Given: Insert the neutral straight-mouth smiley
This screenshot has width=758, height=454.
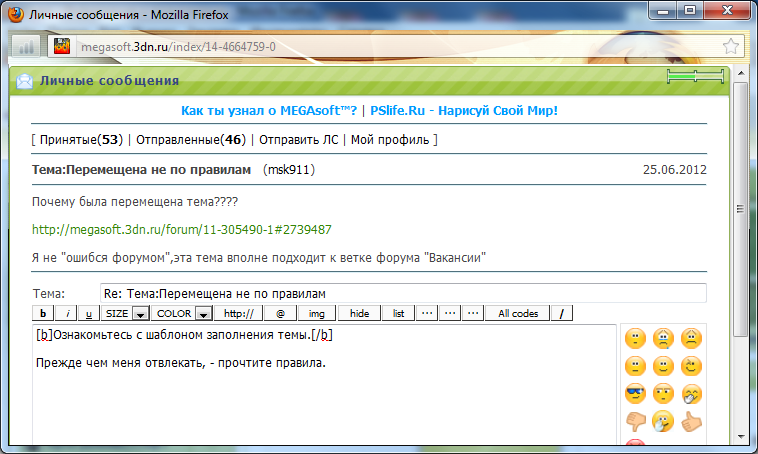Looking at the screenshot, I should point(635,366).
